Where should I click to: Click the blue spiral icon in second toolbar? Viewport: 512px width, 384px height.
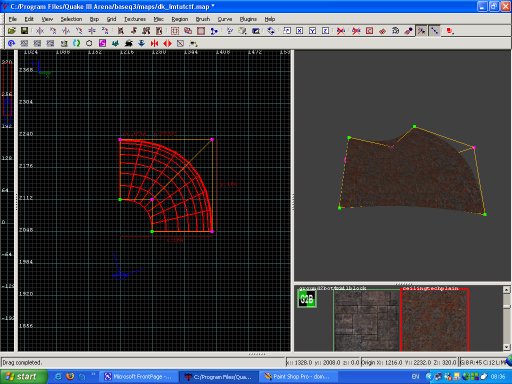point(11,43)
